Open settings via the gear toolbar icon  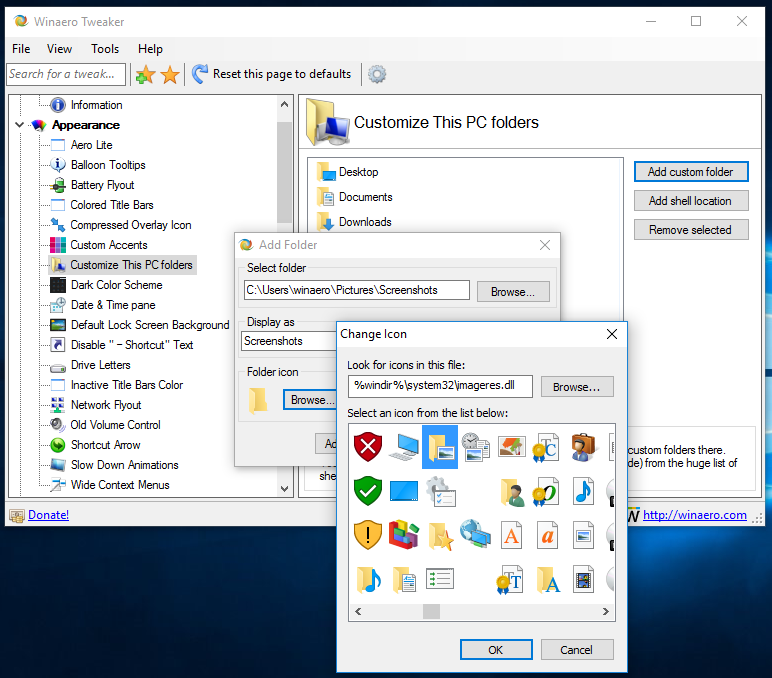377,74
